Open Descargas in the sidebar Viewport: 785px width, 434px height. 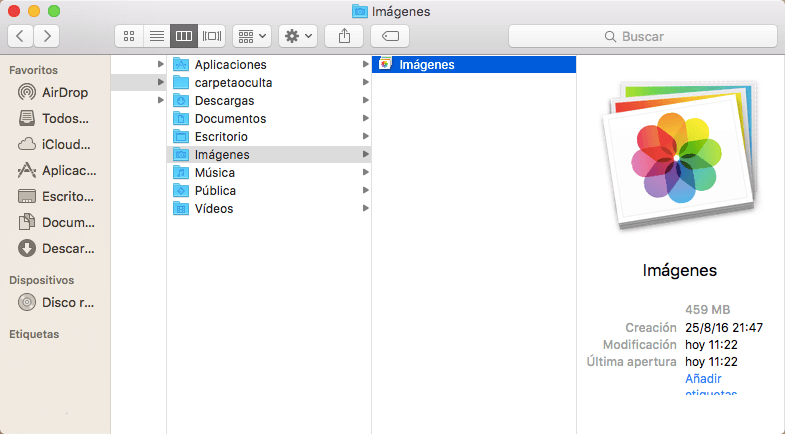point(55,248)
